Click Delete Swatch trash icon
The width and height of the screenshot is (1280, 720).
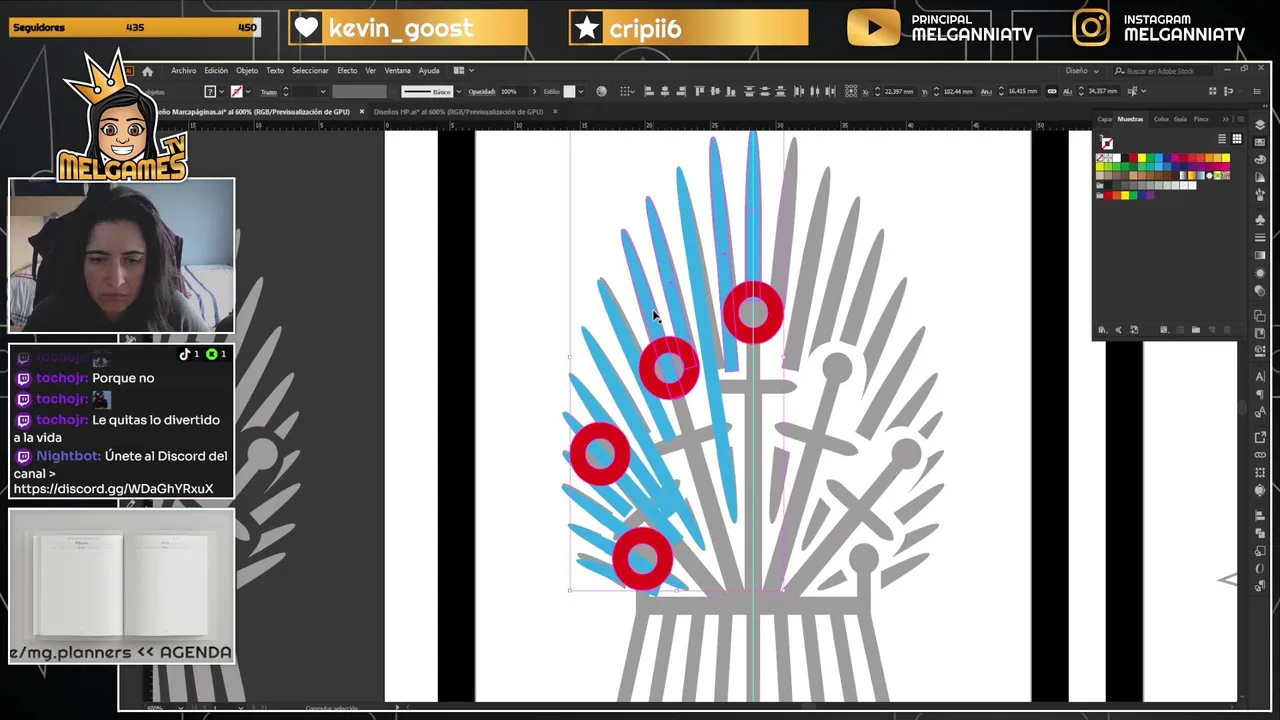(1227, 329)
